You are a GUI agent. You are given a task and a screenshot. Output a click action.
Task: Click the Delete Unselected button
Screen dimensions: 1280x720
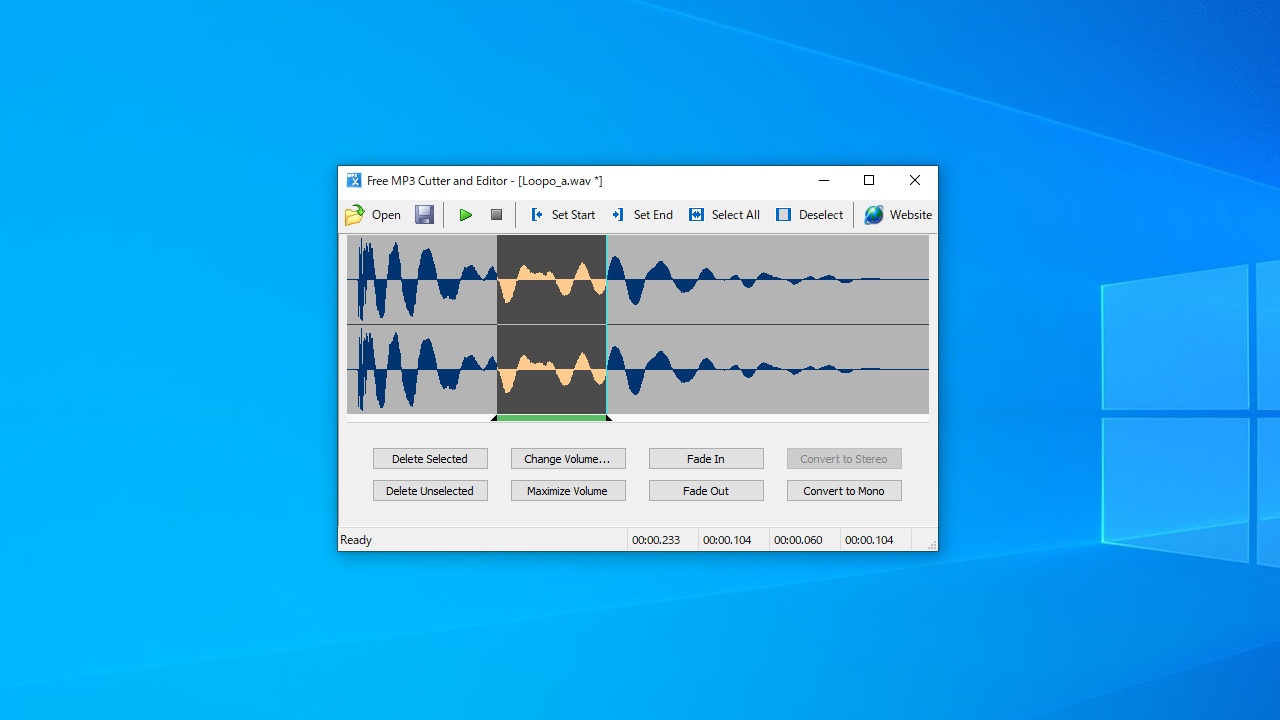pyautogui.click(x=430, y=491)
